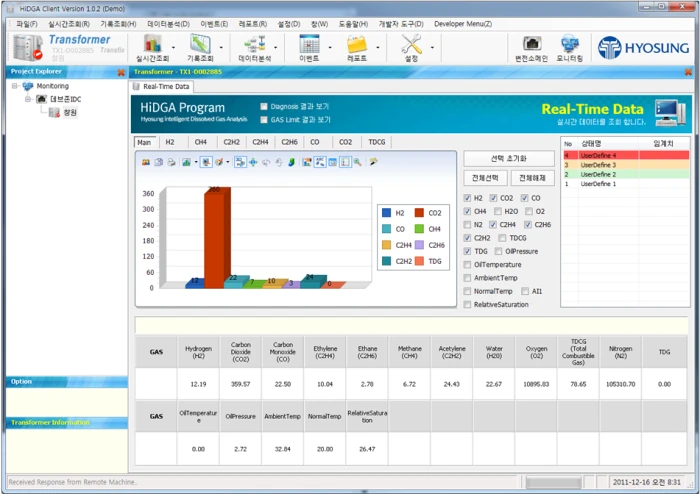Toggle the ABC point labels icon
Screen dimensions: 700x494
click(x=320, y=162)
